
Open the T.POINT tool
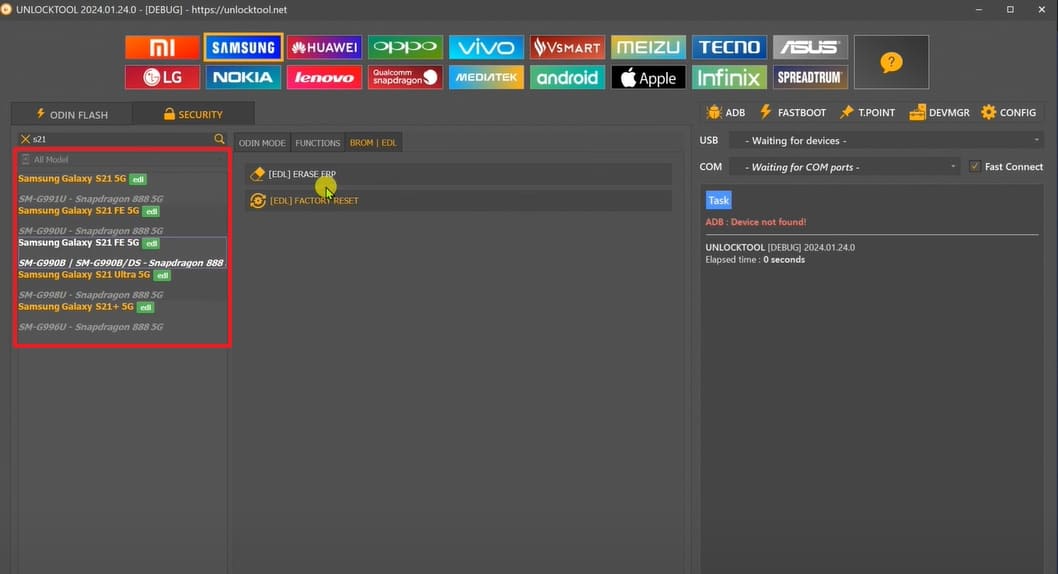point(867,113)
